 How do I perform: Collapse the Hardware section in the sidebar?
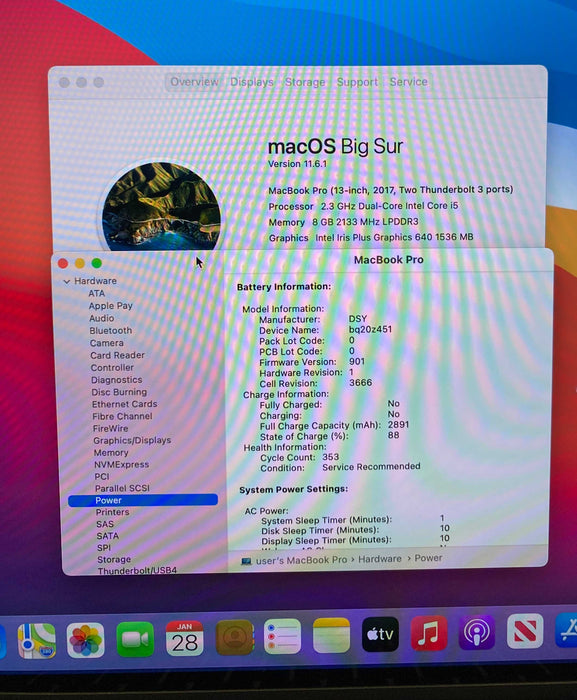point(67,281)
